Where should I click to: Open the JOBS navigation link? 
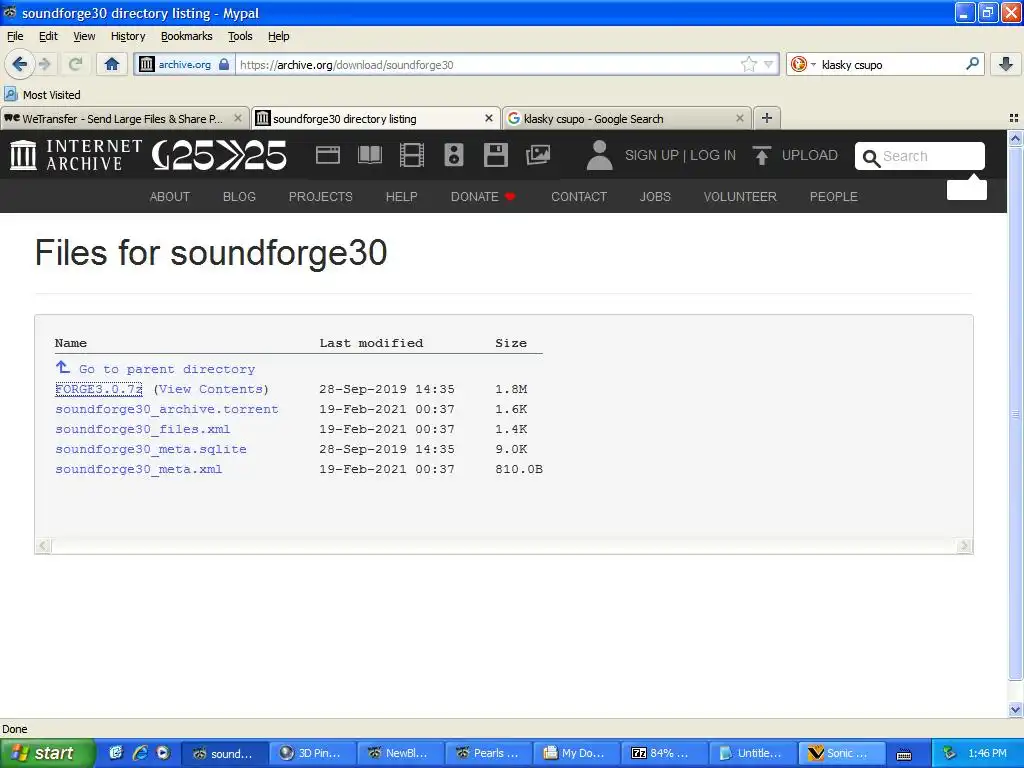click(x=655, y=197)
